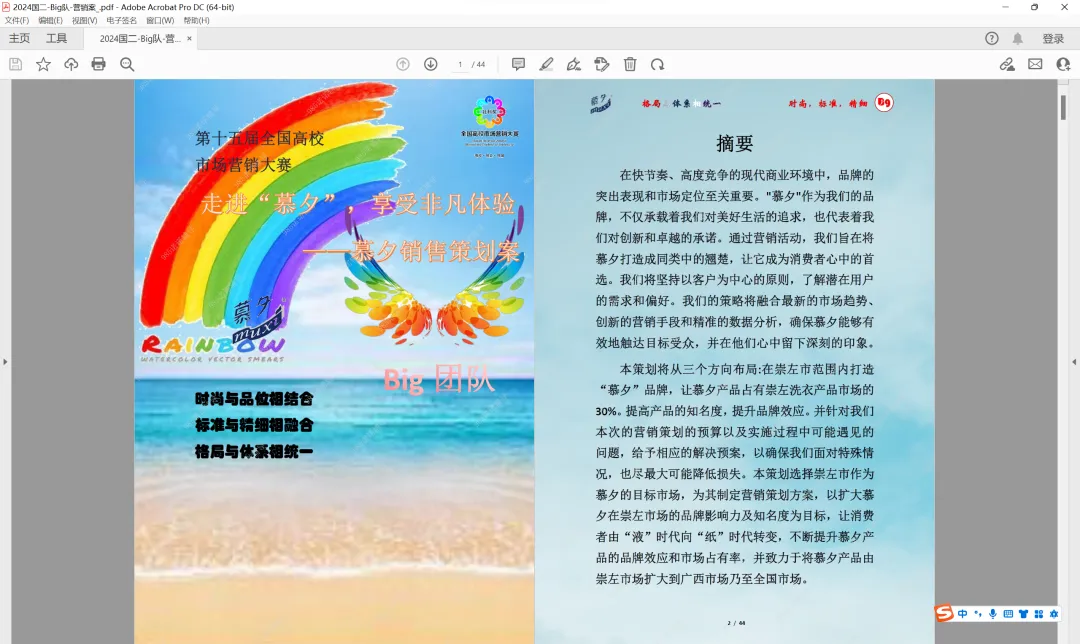Open the Print dialog via printer icon

[x=97, y=63]
